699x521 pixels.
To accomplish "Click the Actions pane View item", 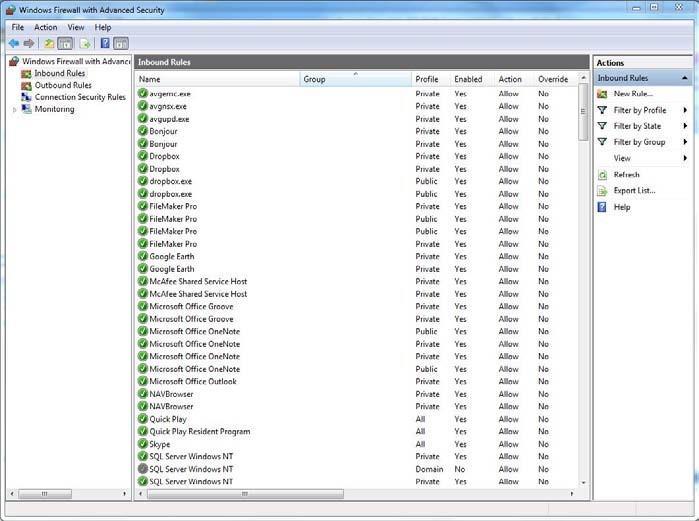I will 622,158.
